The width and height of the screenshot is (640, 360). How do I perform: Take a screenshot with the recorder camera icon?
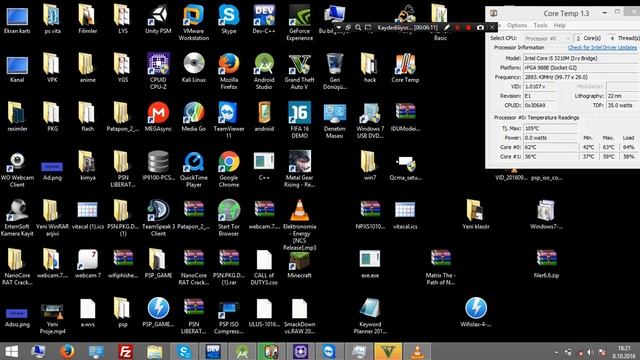(x=480, y=27)
